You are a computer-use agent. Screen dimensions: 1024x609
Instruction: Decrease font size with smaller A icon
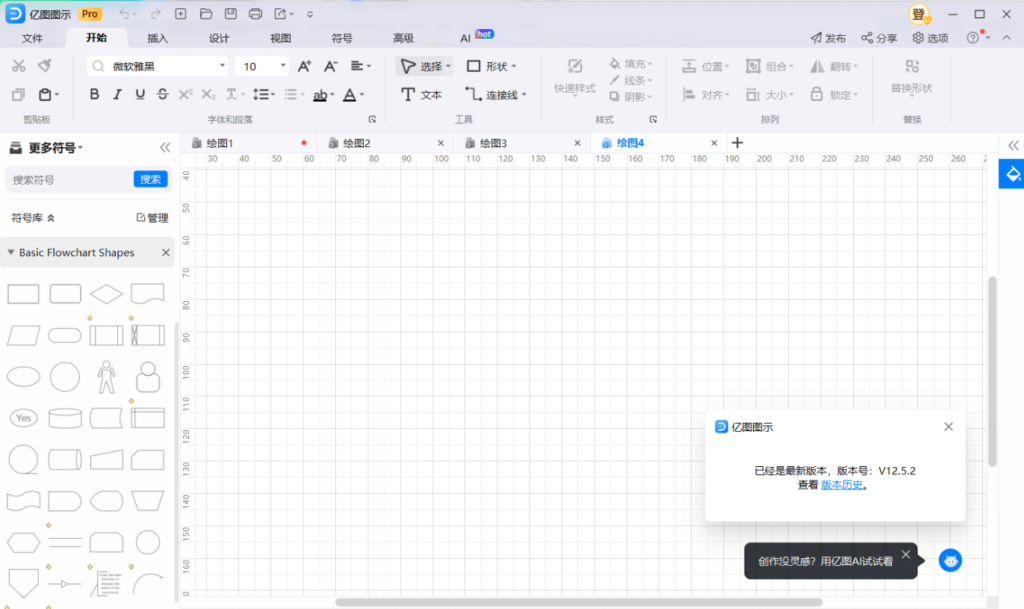[330, 66]
